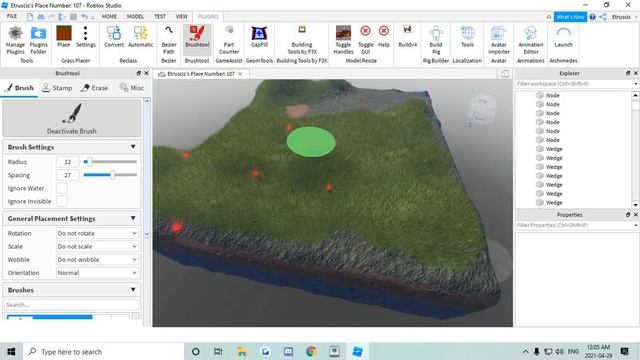Viewport: 640px width, 360px height.
Task: Click the taskbar search box
Action: point(102,351)
